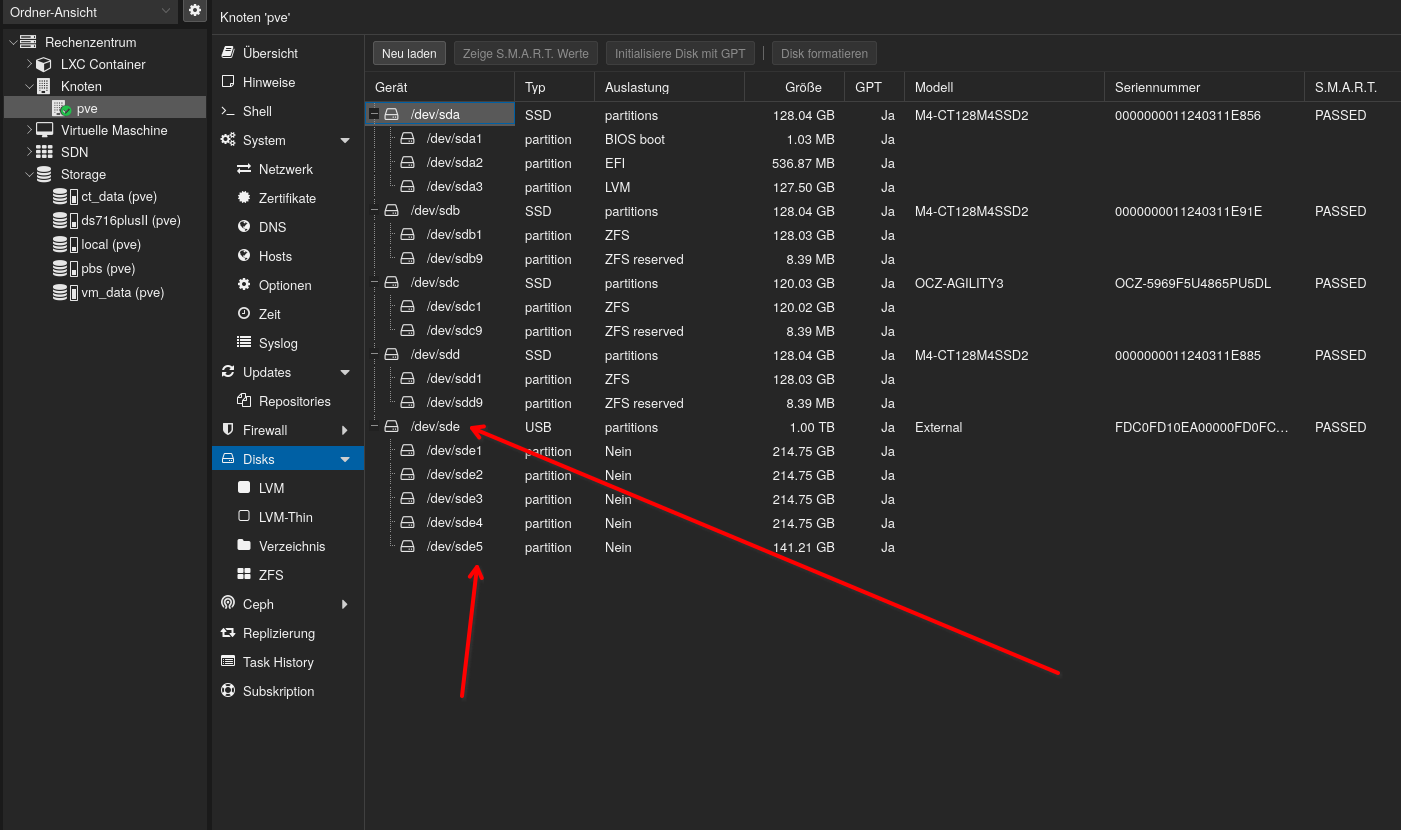Expand the SDN tree node
1401x830 pixels.
pos(29,152)
